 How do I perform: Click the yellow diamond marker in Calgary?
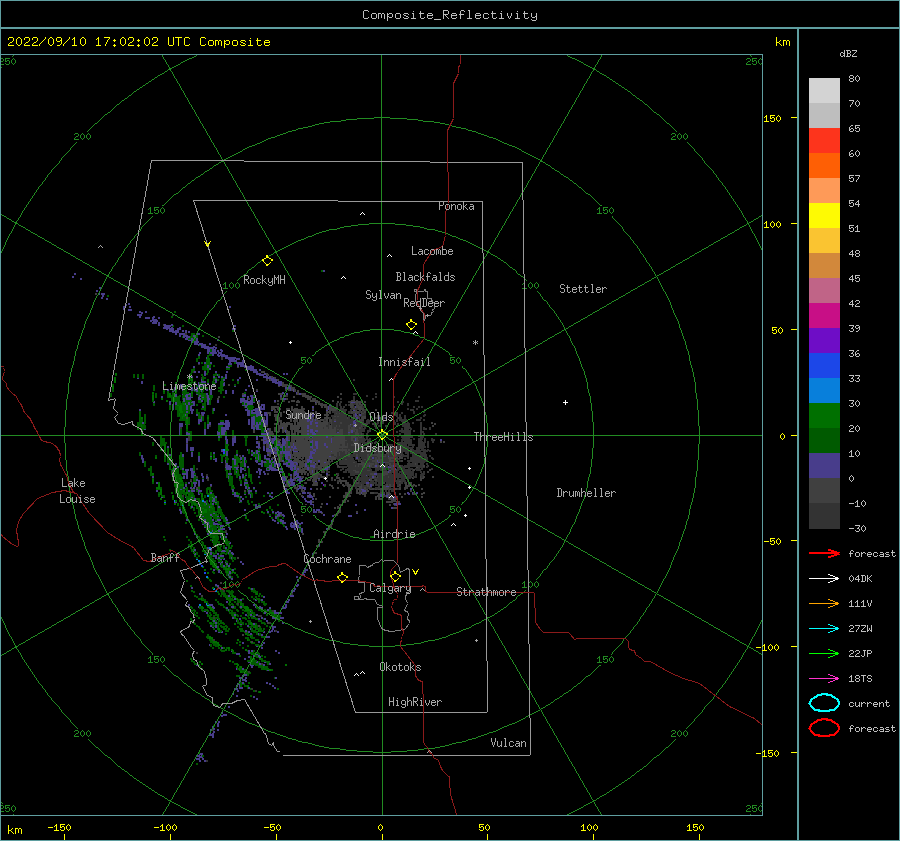click(x=395, y=576)
